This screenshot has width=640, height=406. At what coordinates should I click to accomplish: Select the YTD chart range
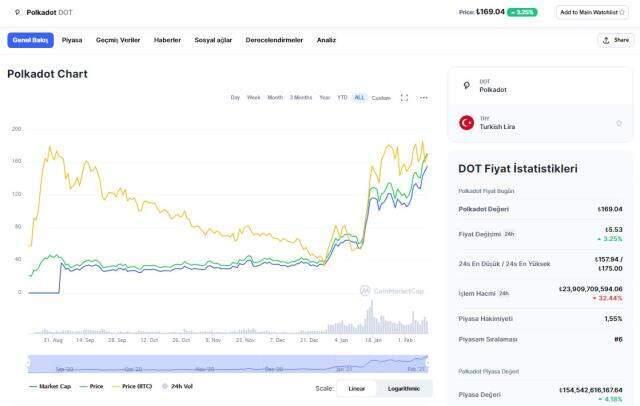[342, 98]
